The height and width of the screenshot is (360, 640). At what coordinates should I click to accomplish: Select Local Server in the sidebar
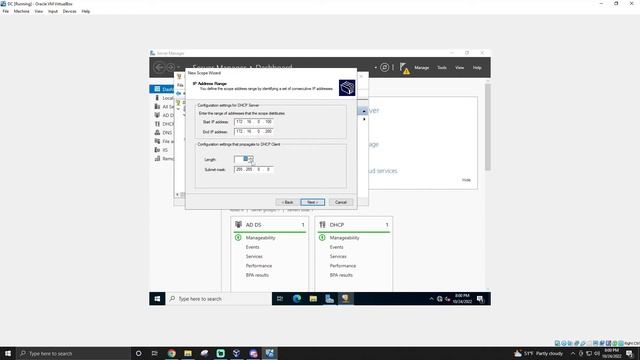click(163, 98)
